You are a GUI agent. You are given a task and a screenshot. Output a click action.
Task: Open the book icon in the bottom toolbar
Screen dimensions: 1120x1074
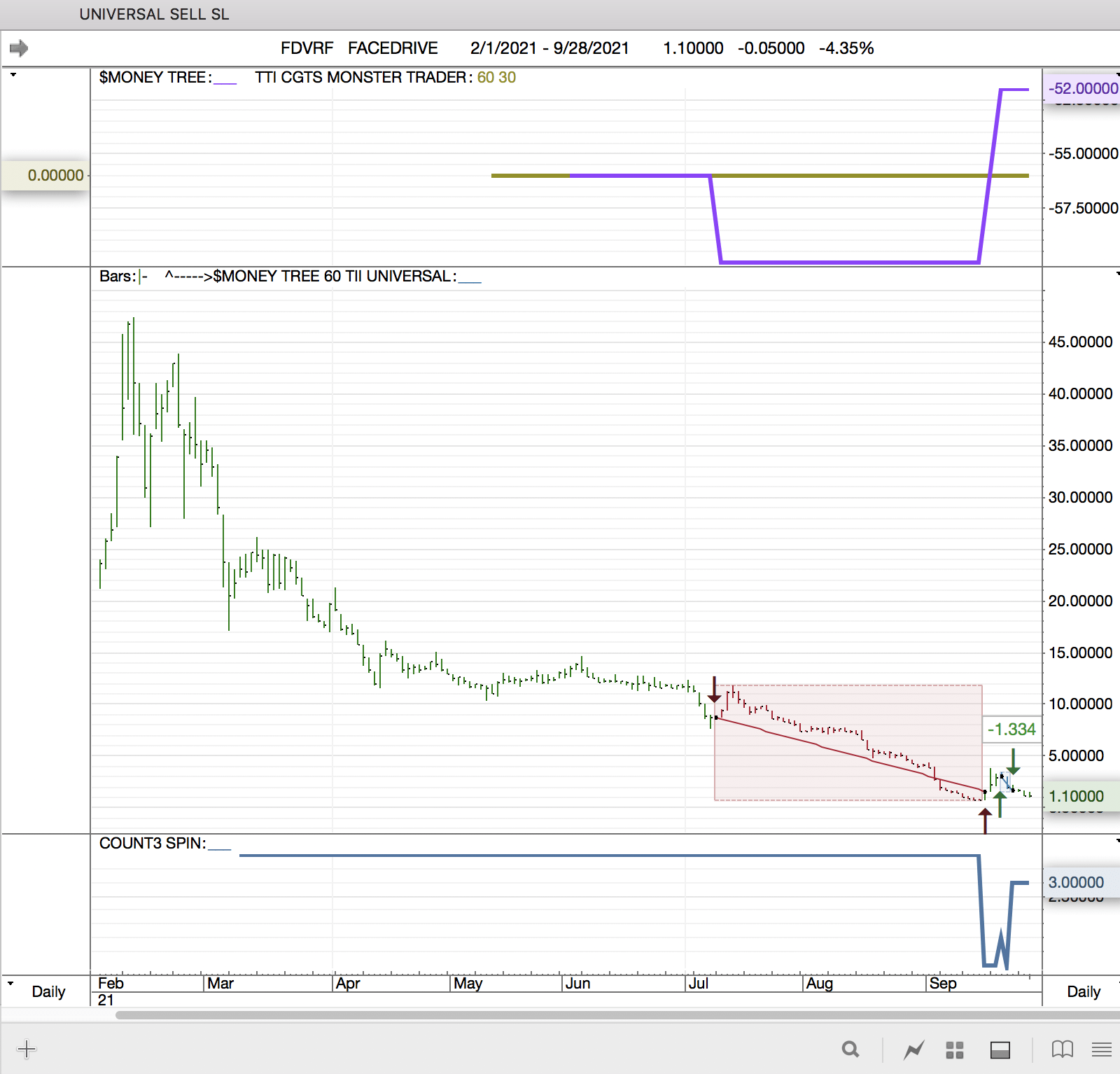1063,1049
